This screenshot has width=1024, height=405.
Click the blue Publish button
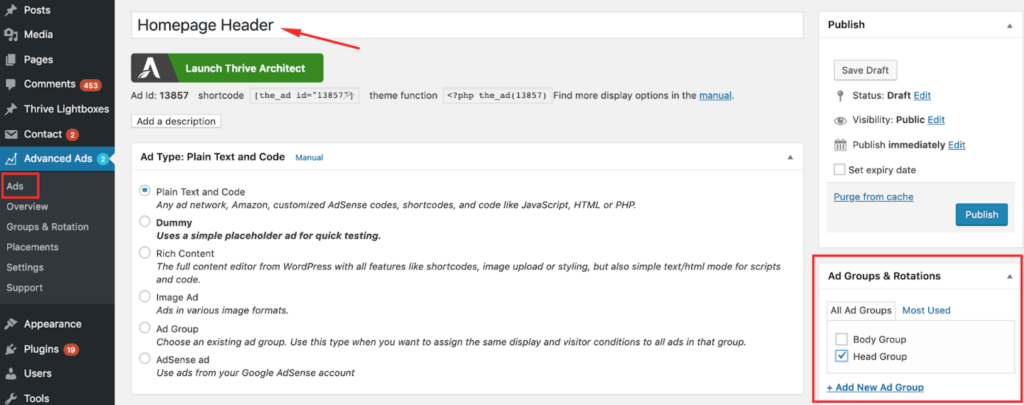pyautogui.click(x=982, y=214)
